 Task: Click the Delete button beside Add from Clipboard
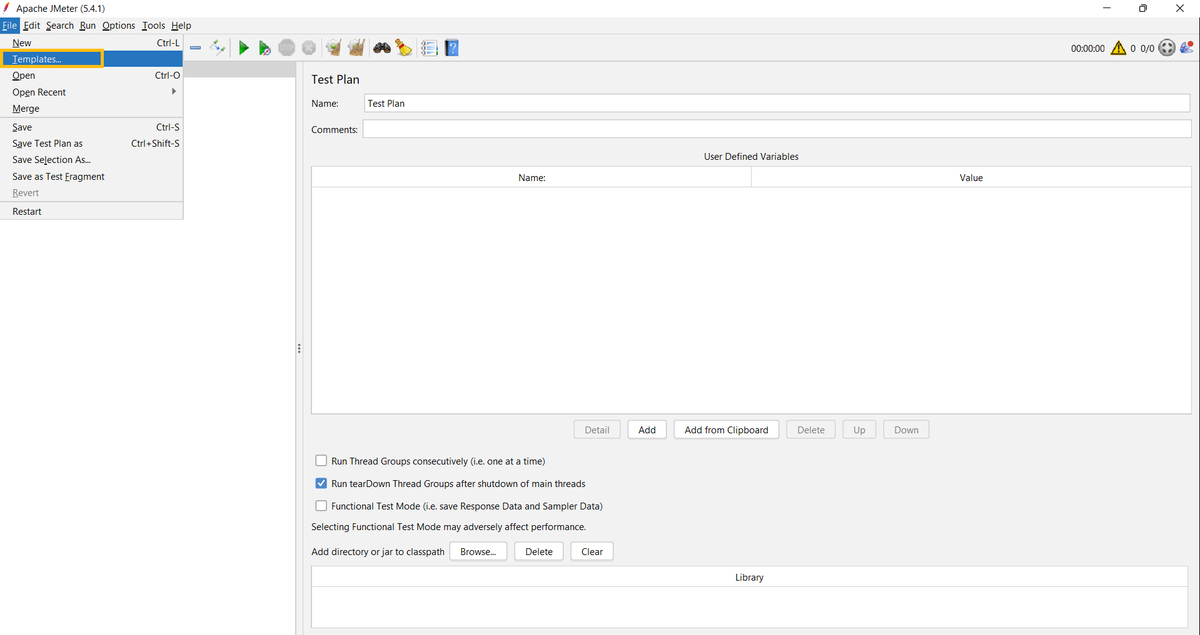pyautogui.click(x=811, y=429)
